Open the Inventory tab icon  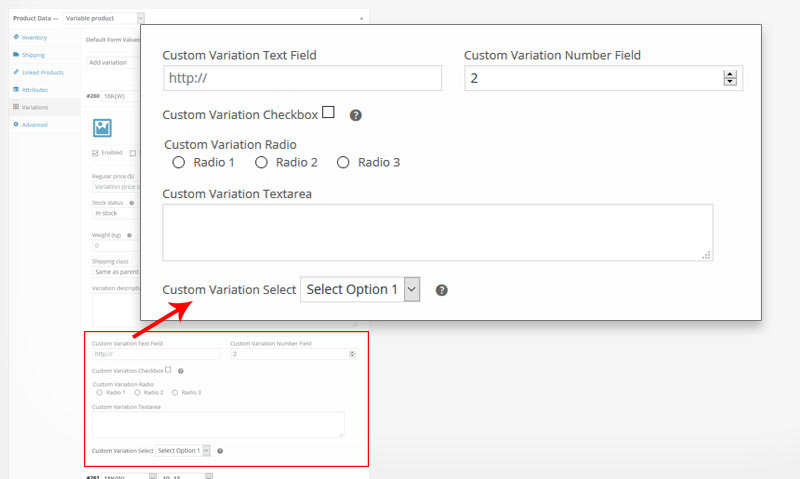[16, 37]
